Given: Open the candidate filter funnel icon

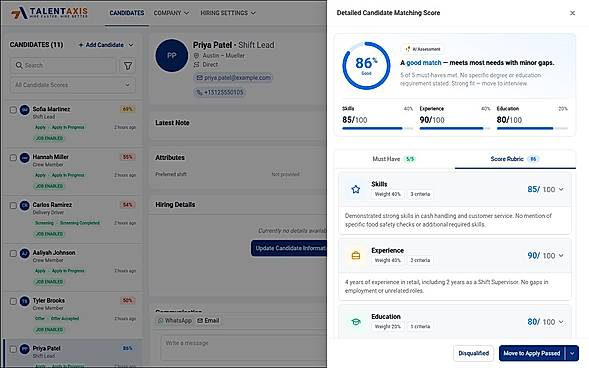Looking at the screenshot, I should pyautogui.click(x=128, y=66).
